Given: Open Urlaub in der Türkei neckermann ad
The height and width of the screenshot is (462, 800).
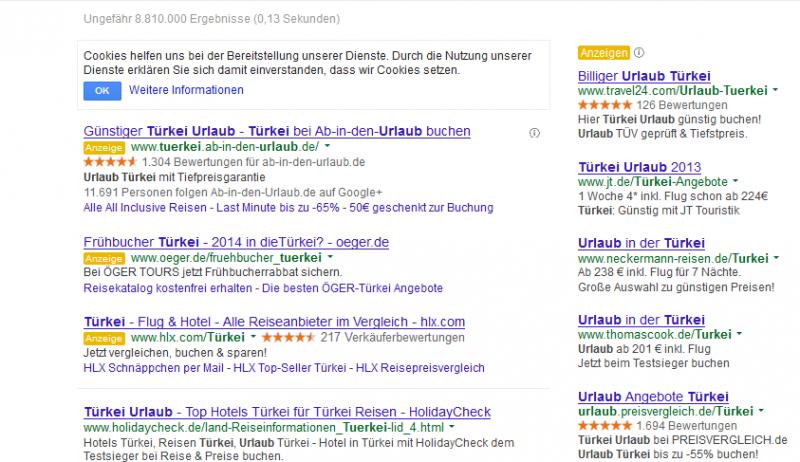Looking at the screenshot, I should click(x=641, y=243).
